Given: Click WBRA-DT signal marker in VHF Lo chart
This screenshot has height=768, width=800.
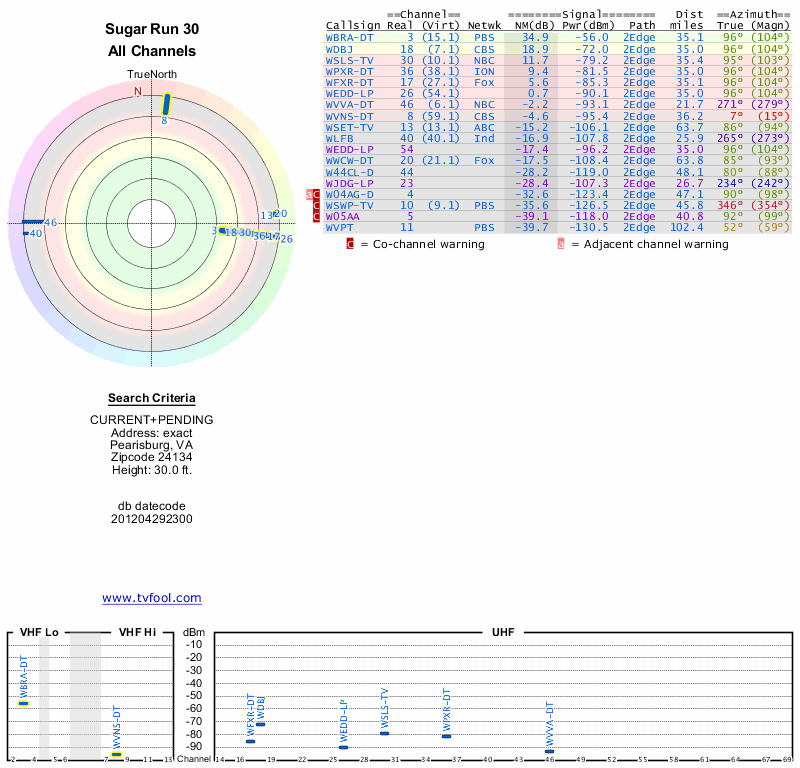Looking at the screenshot, I should coord(24,703).
